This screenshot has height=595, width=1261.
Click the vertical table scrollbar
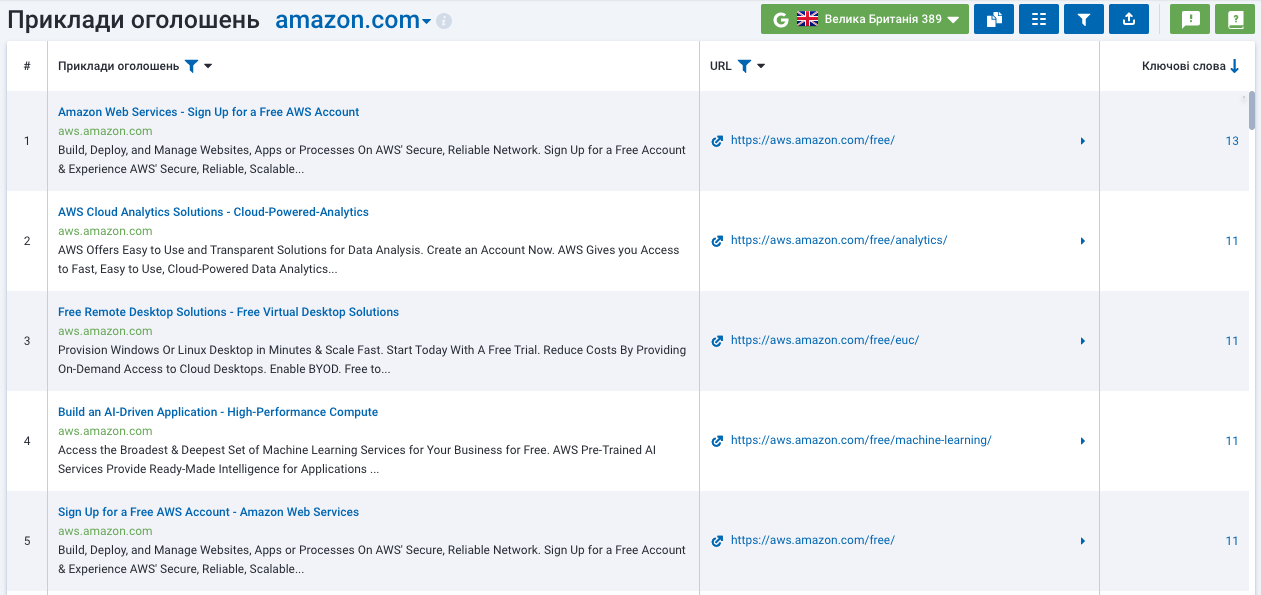(x=1251, y=110)
